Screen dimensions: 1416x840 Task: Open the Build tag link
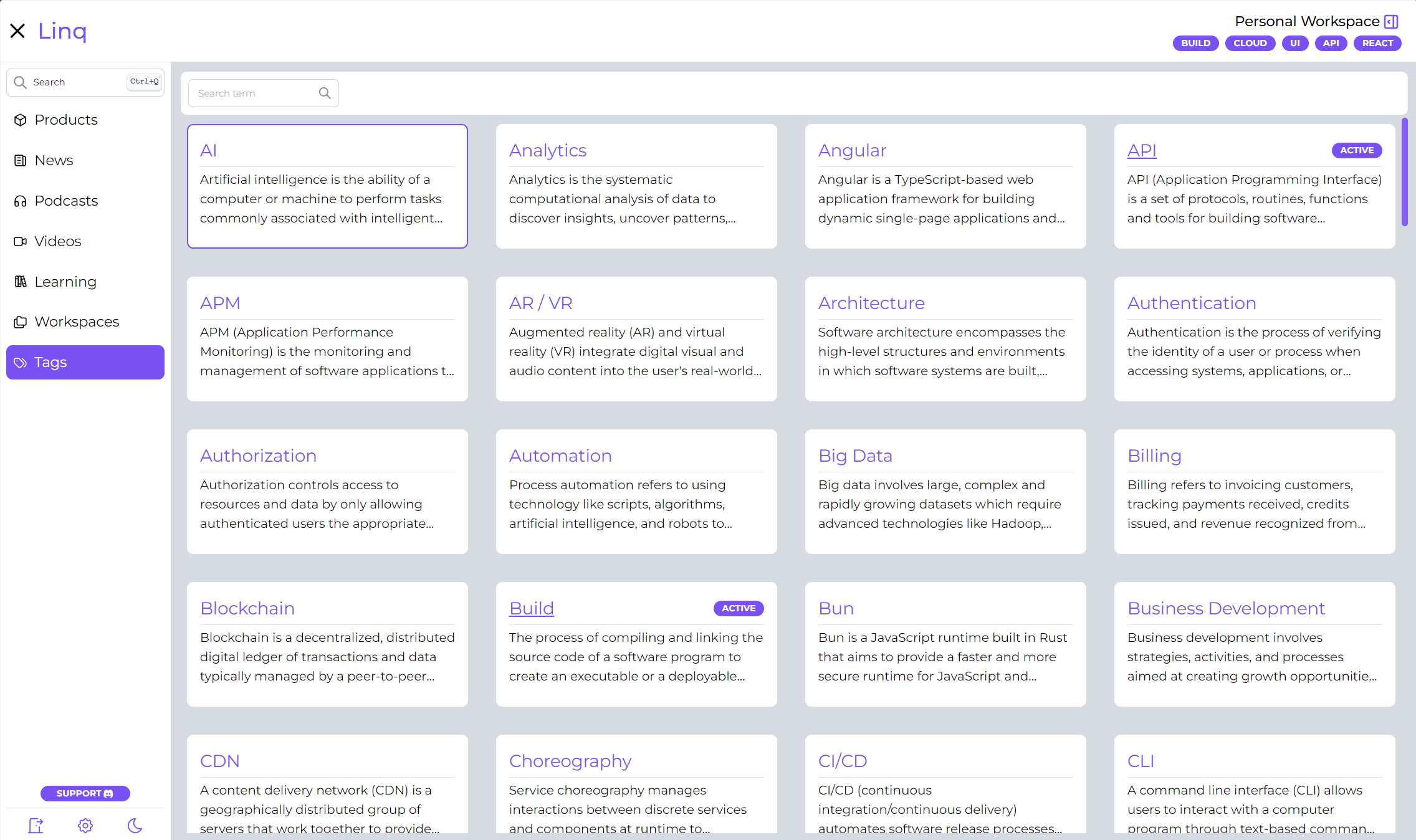(531, 608)
